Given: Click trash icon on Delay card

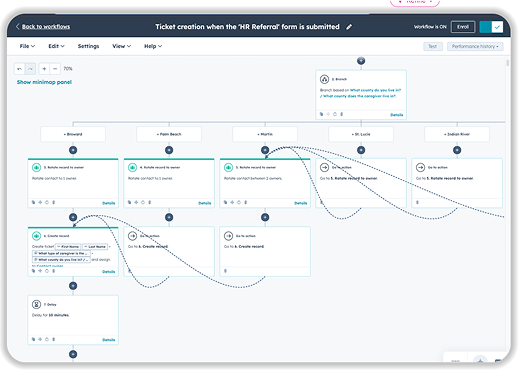Looking at the screenshot, I should click(54, 339).
